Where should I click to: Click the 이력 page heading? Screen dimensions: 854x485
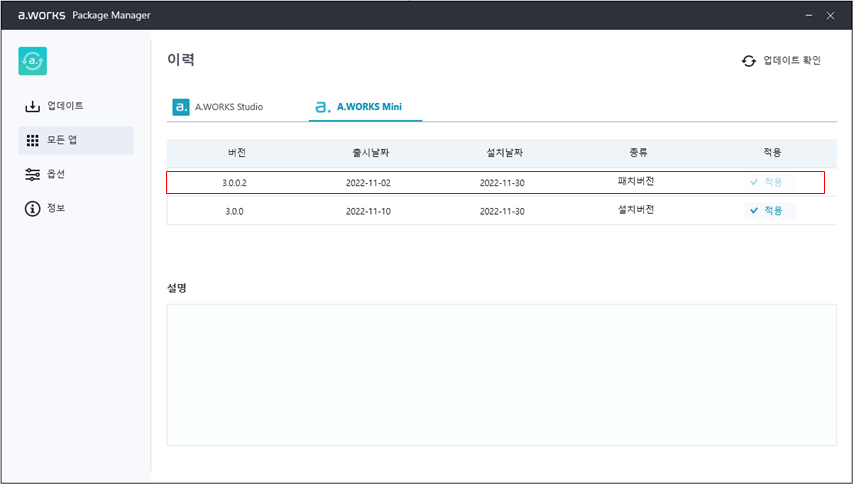(181, 59)
